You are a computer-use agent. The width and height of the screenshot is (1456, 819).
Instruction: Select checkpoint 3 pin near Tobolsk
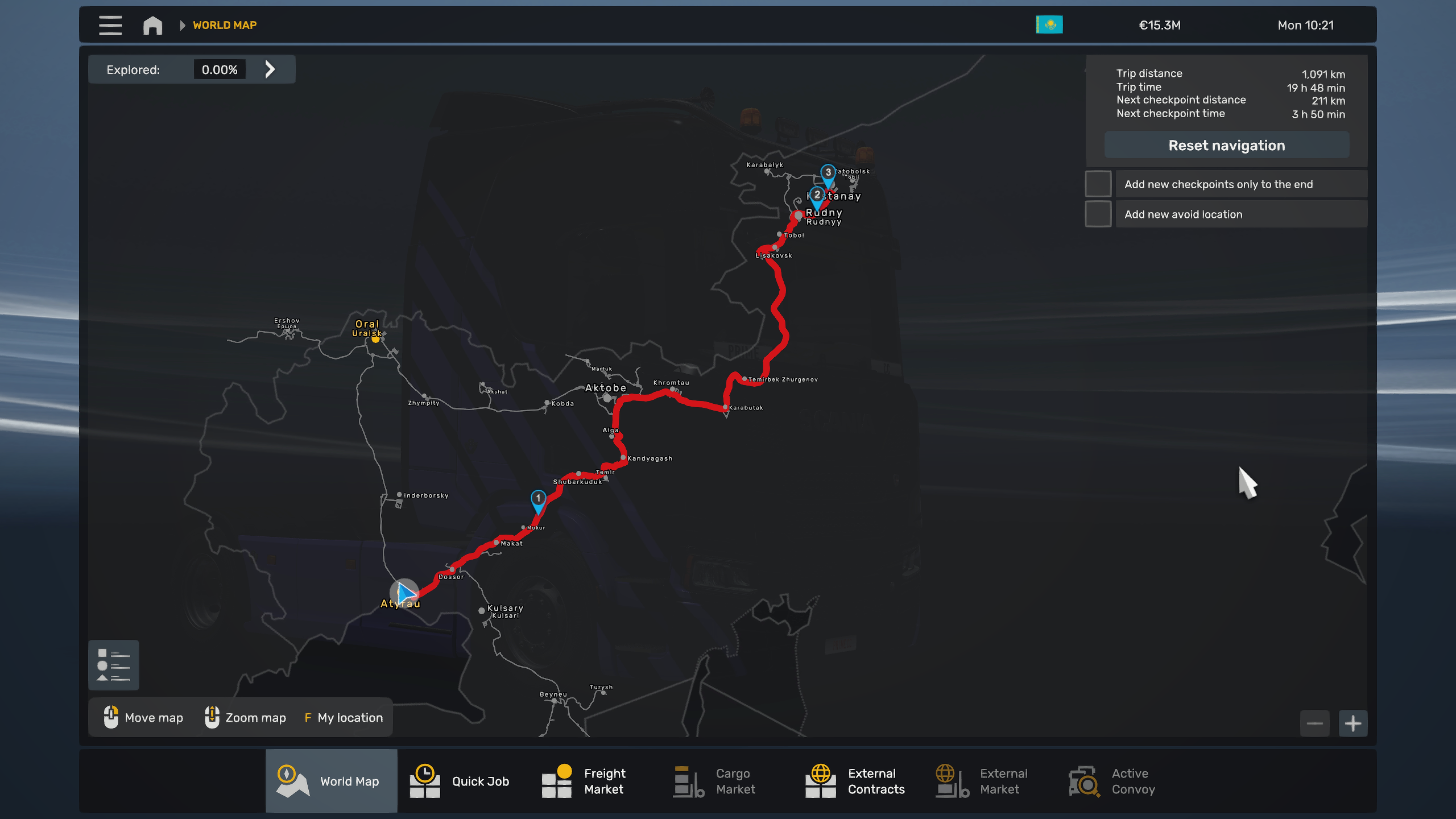coord(828,173)
